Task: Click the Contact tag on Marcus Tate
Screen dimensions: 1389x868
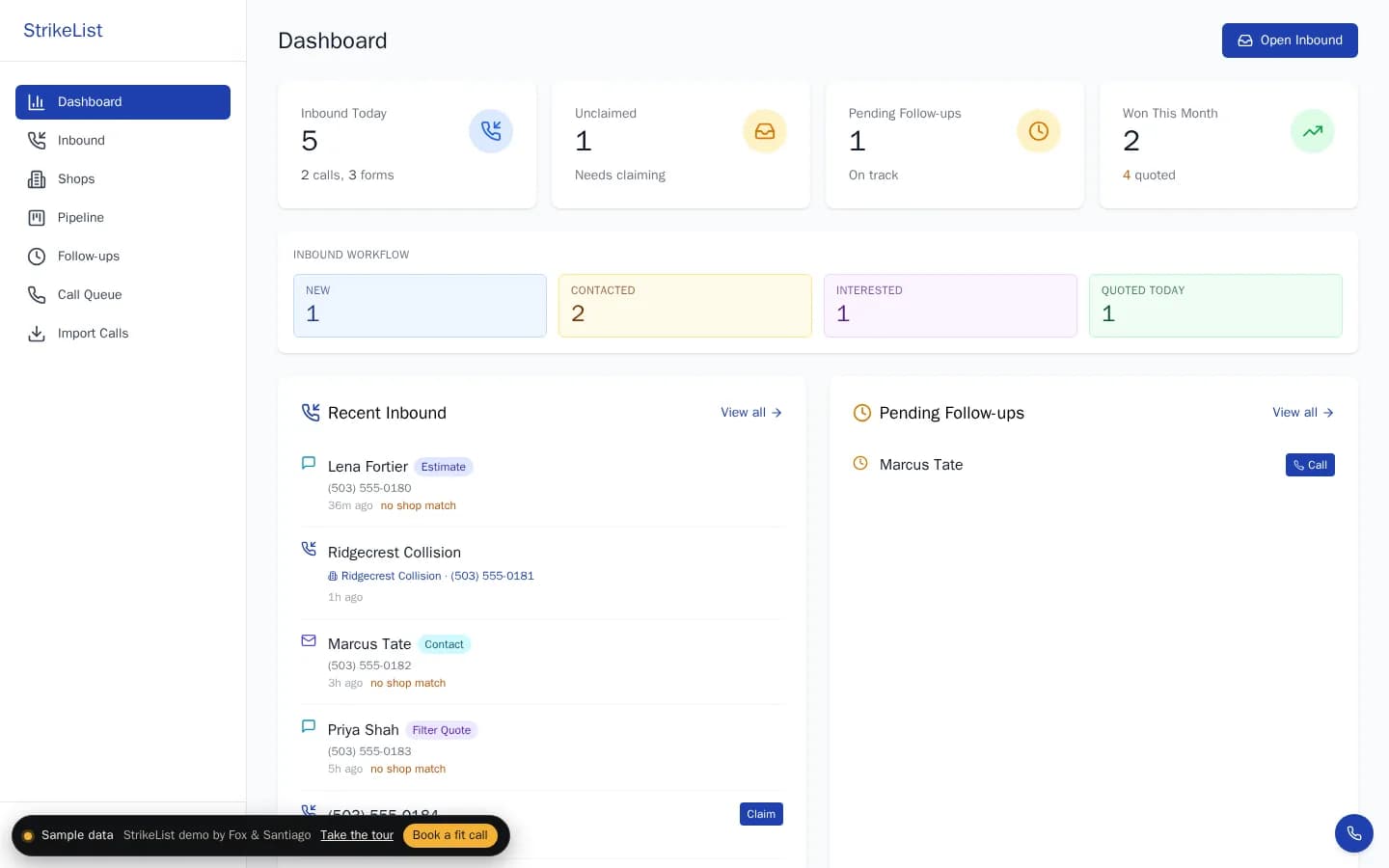Action: tap(444, 644)
